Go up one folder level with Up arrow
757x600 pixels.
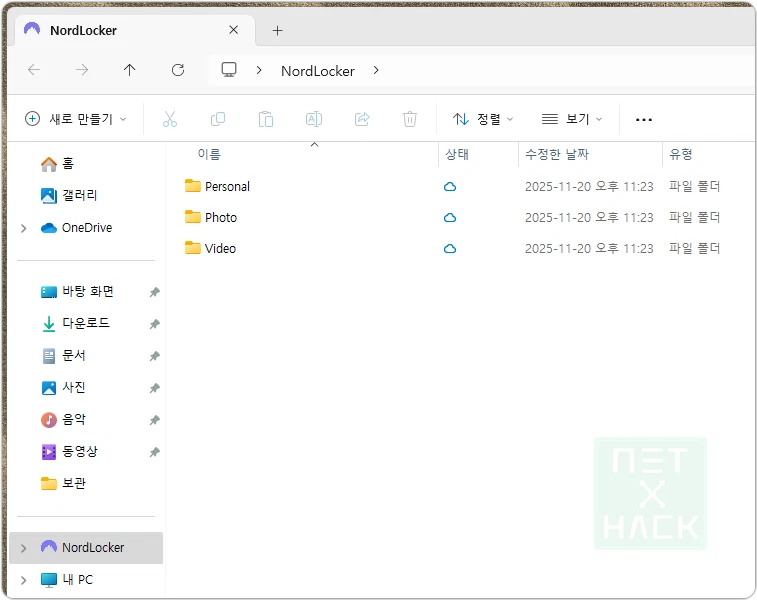(x=129, y=70)
